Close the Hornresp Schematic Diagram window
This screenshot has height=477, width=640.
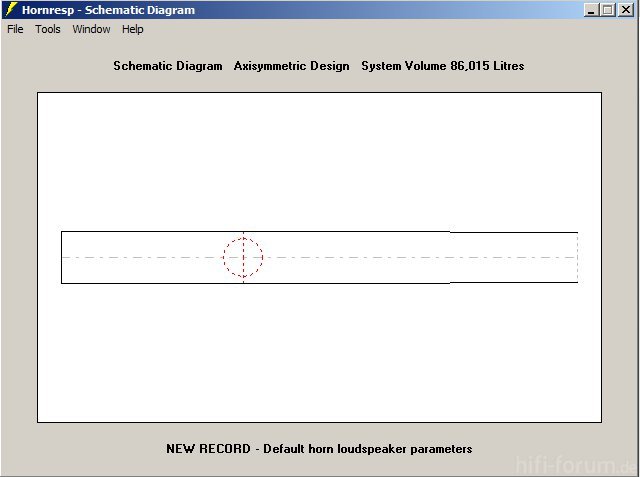point(626,10)
